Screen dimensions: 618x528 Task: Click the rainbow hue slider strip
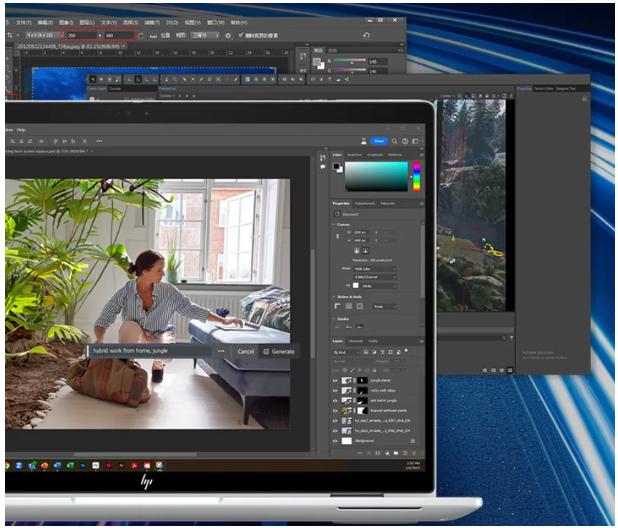pyautogui.click(x=416, y=176)
